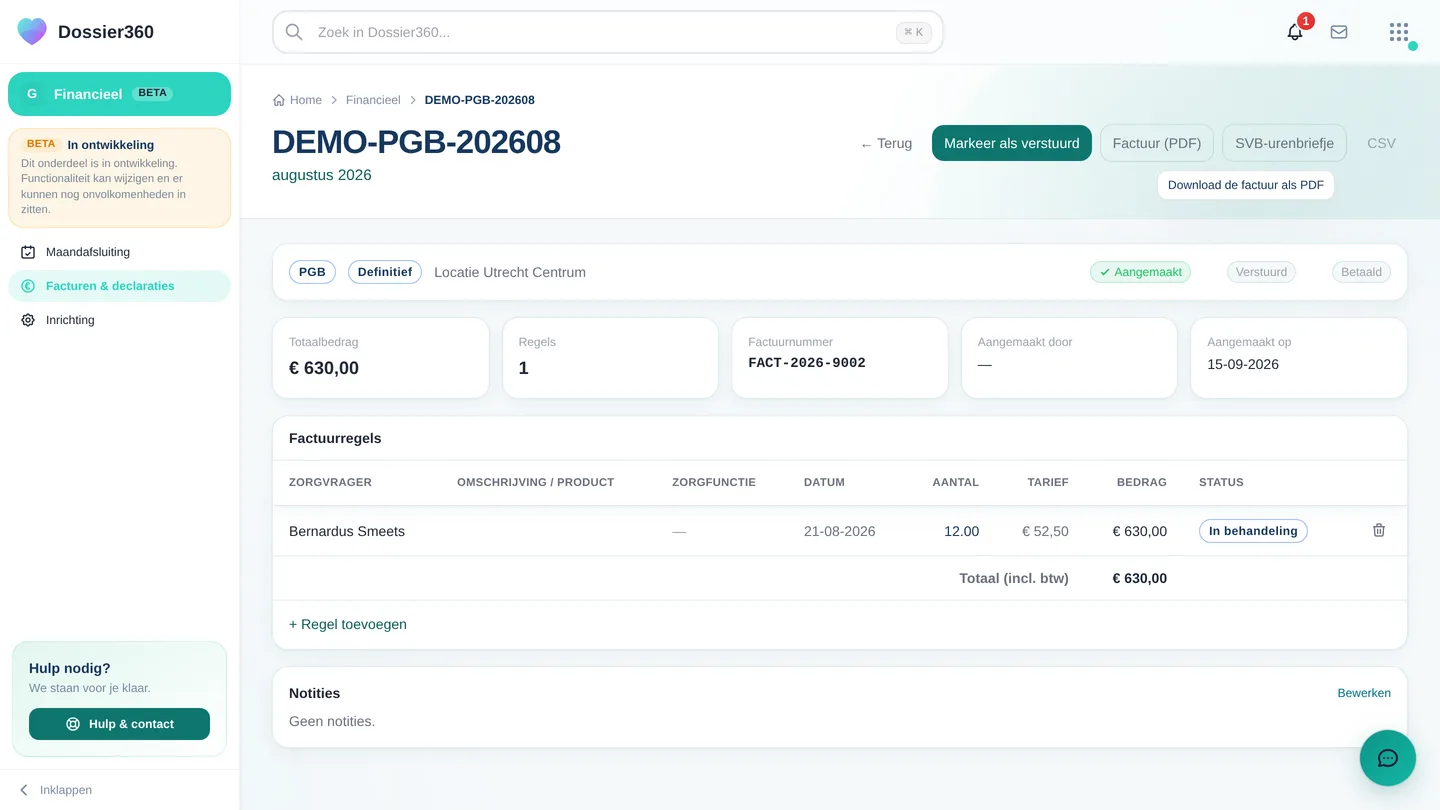The width and height of the screenshot is (1440, 810).
Task: Click the Maandafsluiting calendar icon
Action: (x=28, y=252)
